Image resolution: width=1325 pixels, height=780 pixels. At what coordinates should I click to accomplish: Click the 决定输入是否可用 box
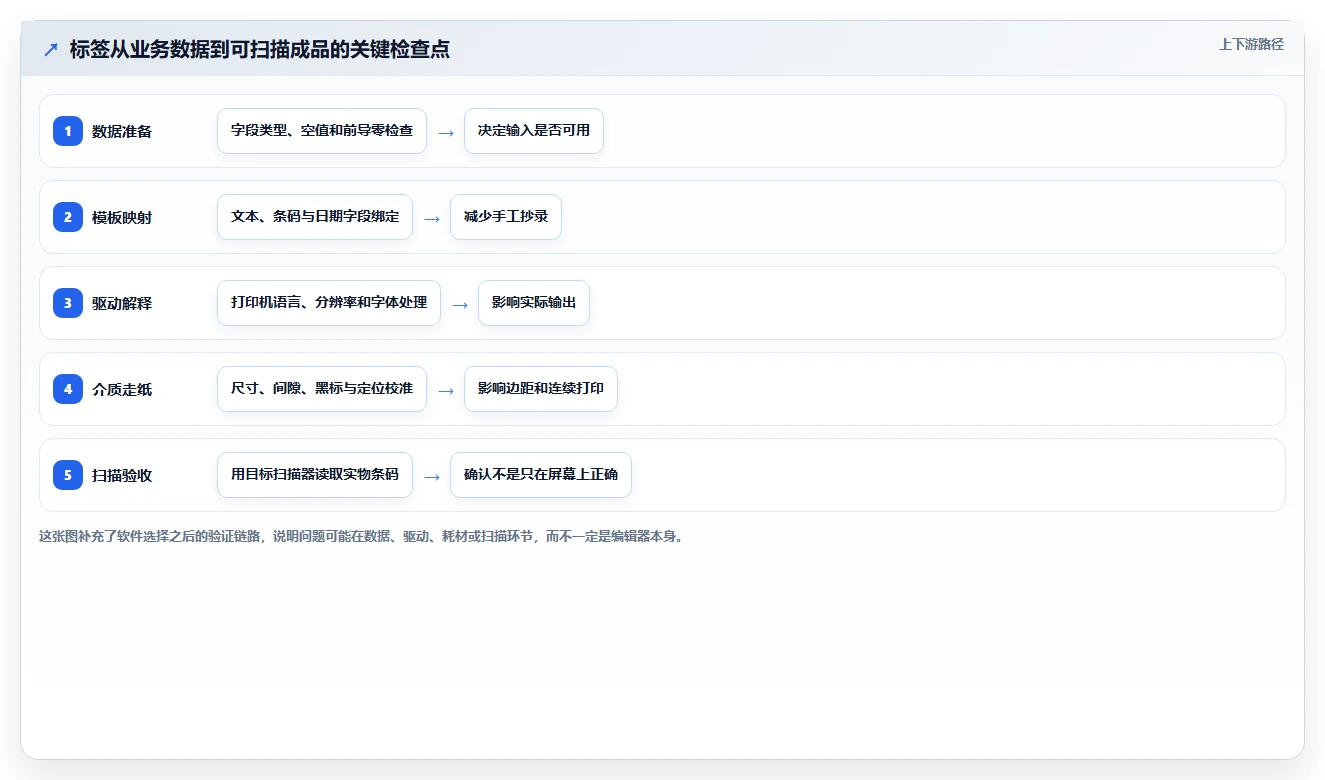click(534, 131)
